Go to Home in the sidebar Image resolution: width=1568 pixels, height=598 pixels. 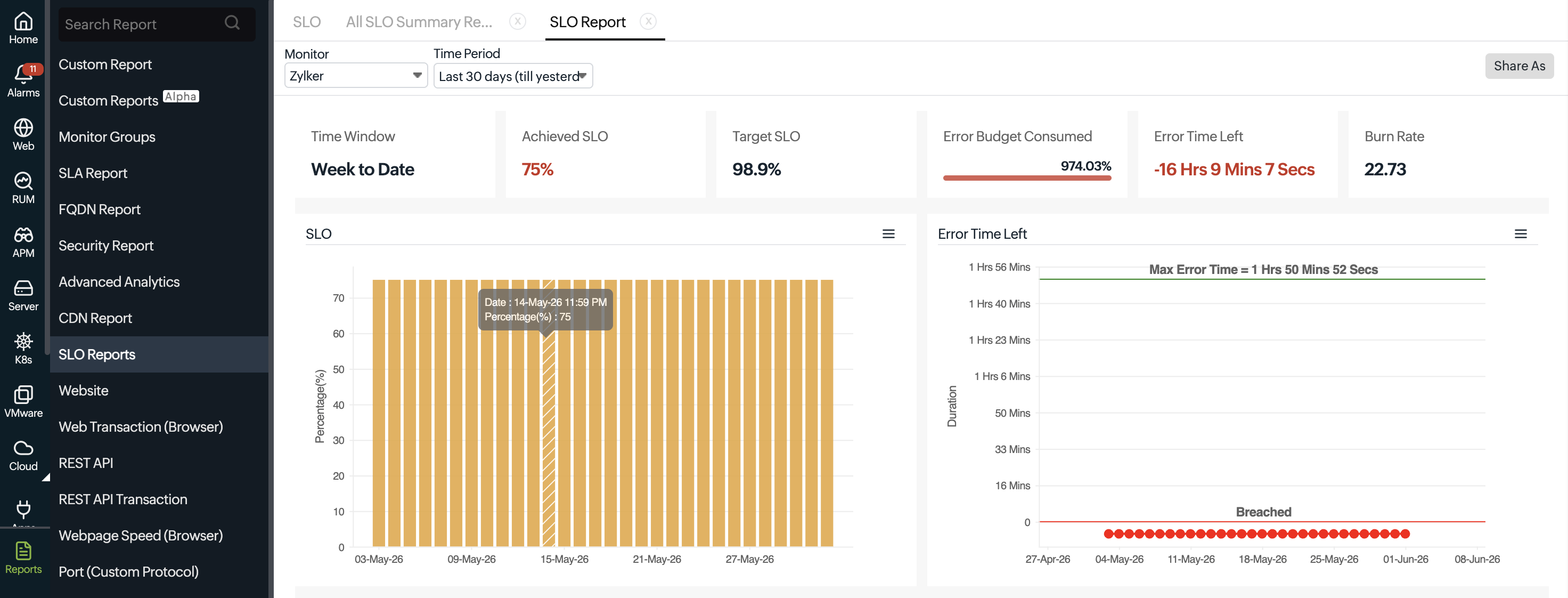point(23,28)
